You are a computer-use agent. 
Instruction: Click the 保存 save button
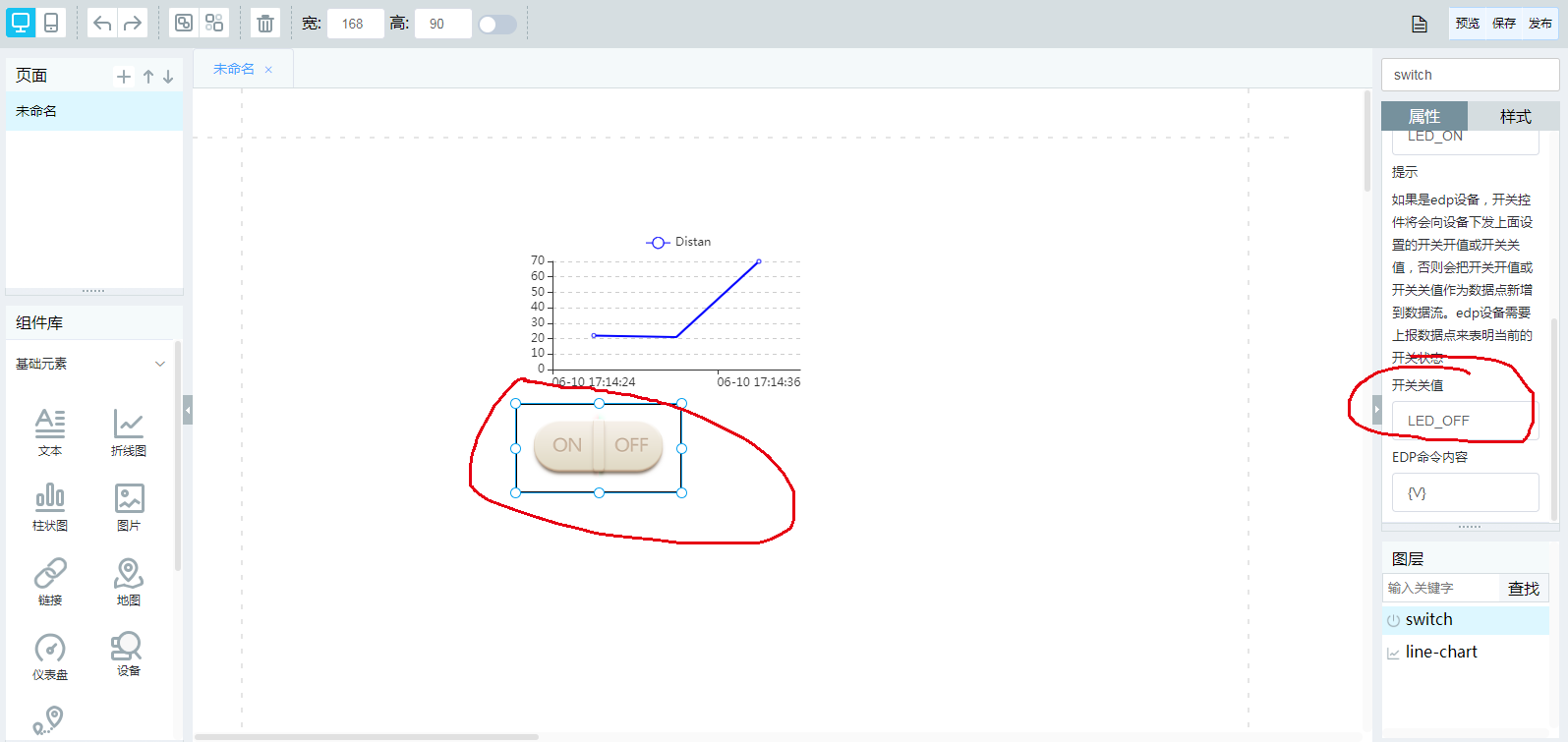pos(1504,24)
